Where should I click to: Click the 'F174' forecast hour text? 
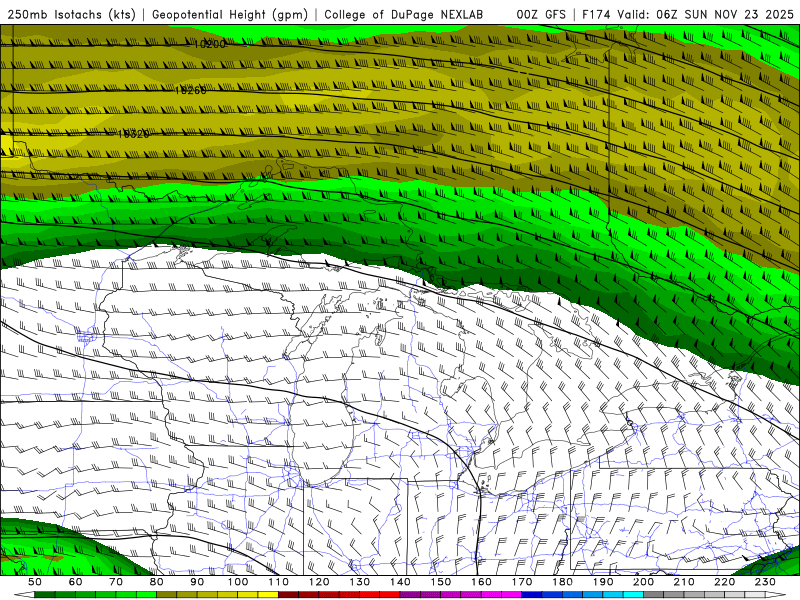tap(596, 14)
